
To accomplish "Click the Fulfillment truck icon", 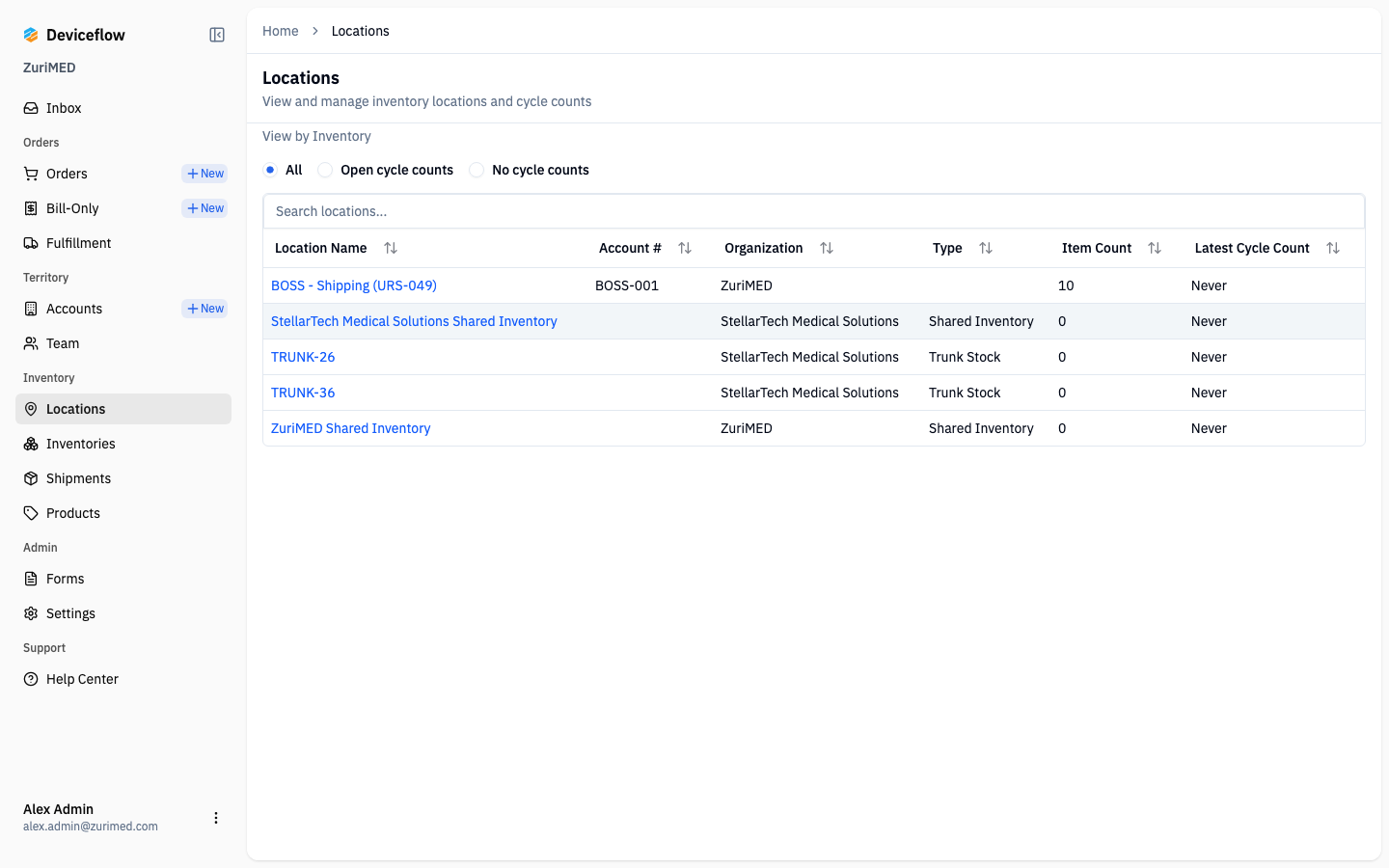I will [x=31, y=243].
